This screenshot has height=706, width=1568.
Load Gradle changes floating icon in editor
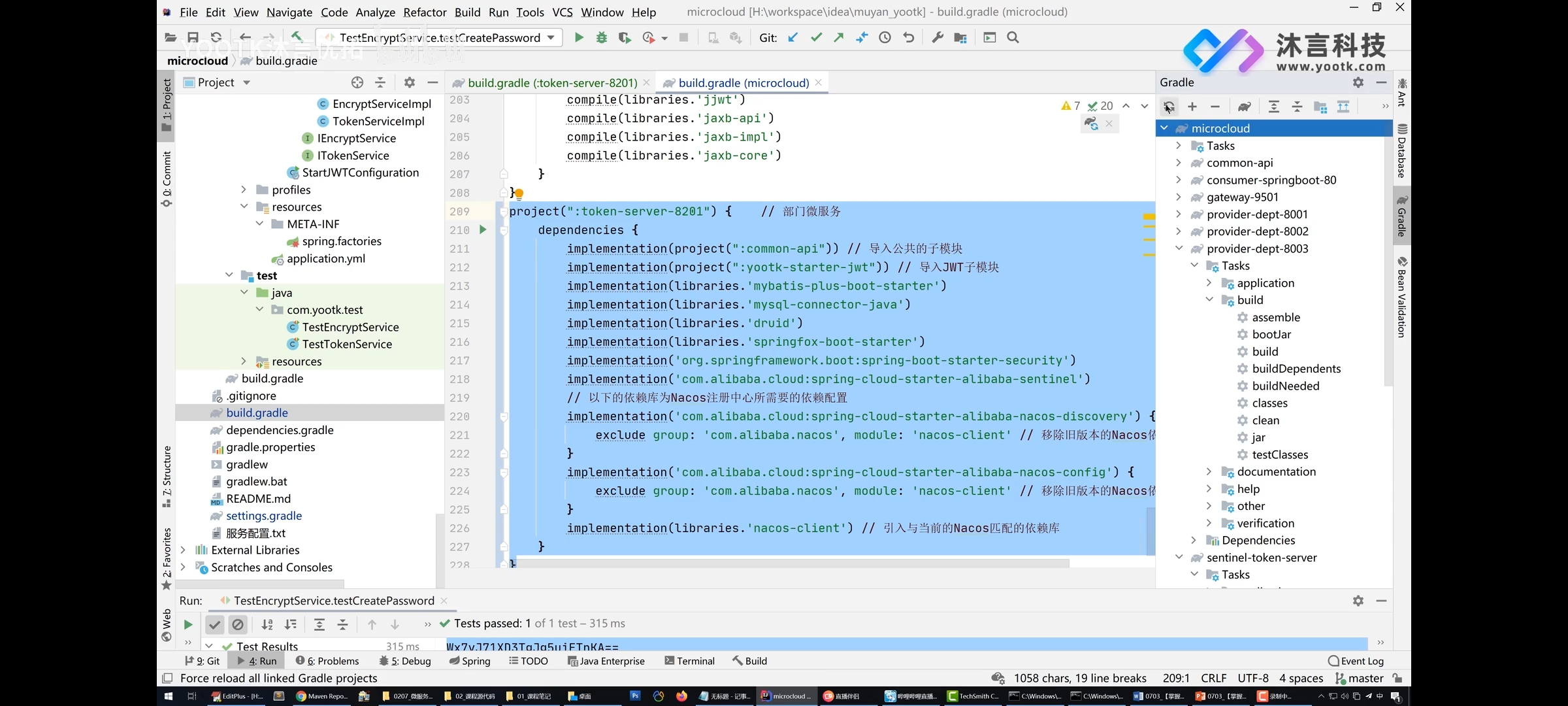[x=1091, y=124]
